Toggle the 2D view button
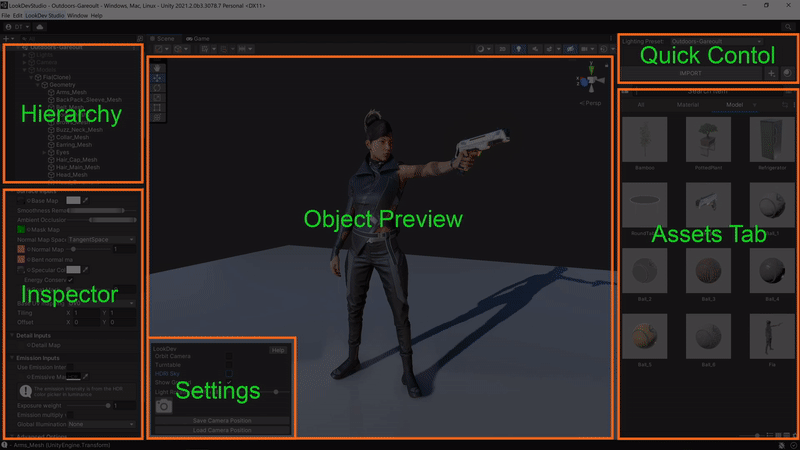The height and width of the screenshot is (450, 800). pos(503,49)
